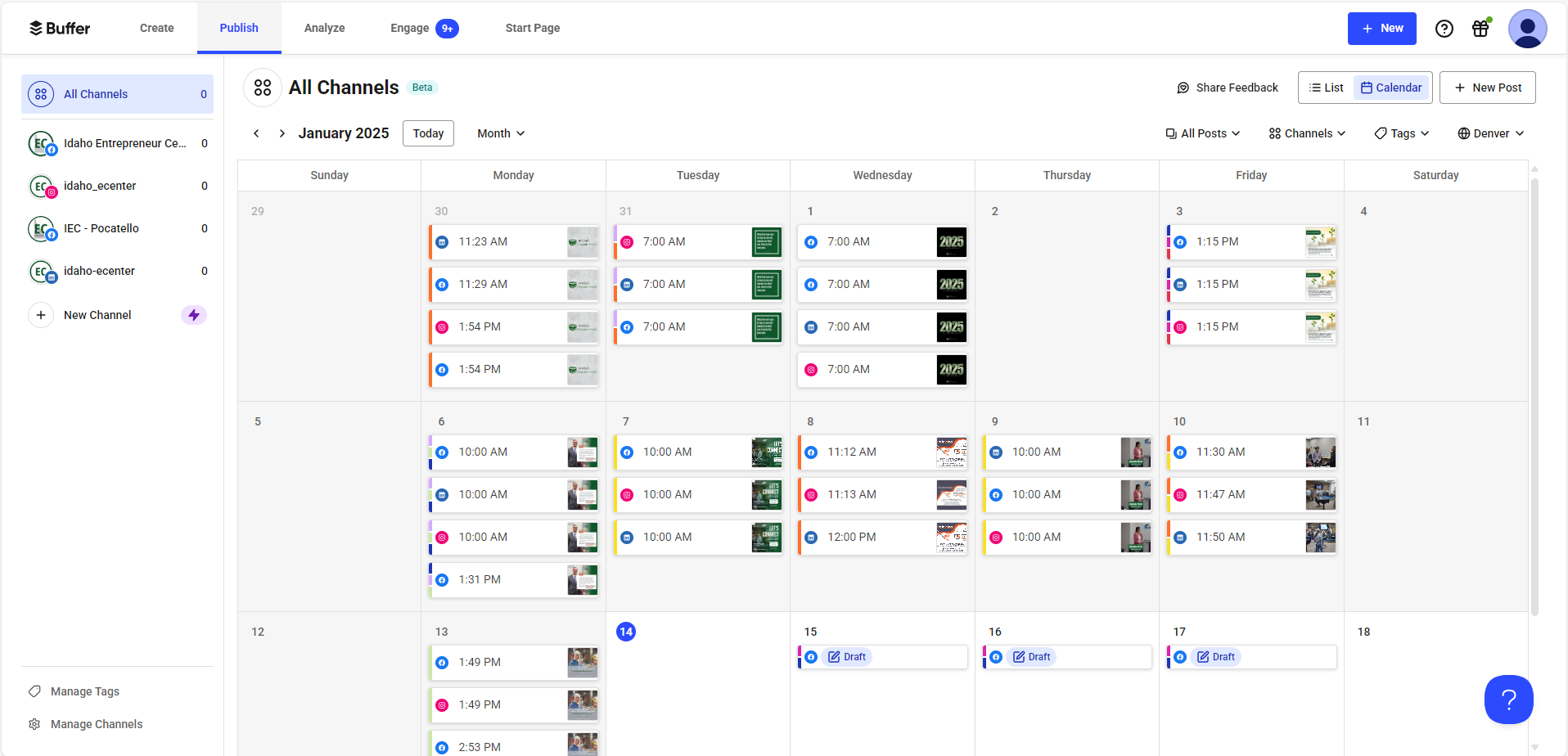Open the Tags filter dropdown
Screen dimensions: 1568x756
(1402, 133)
